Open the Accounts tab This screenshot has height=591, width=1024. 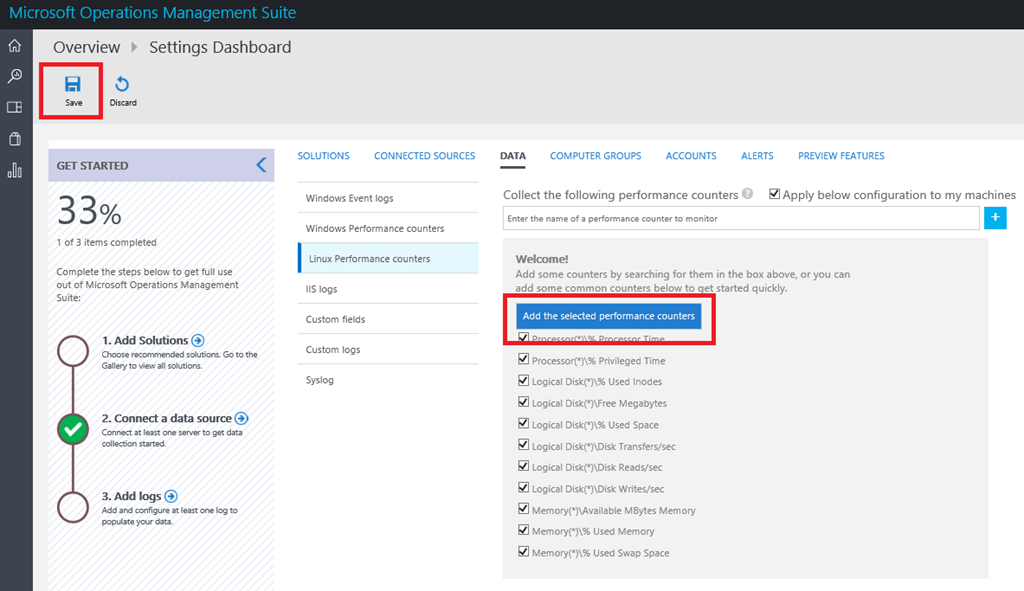pyautogui.click(x=691, y=156)
